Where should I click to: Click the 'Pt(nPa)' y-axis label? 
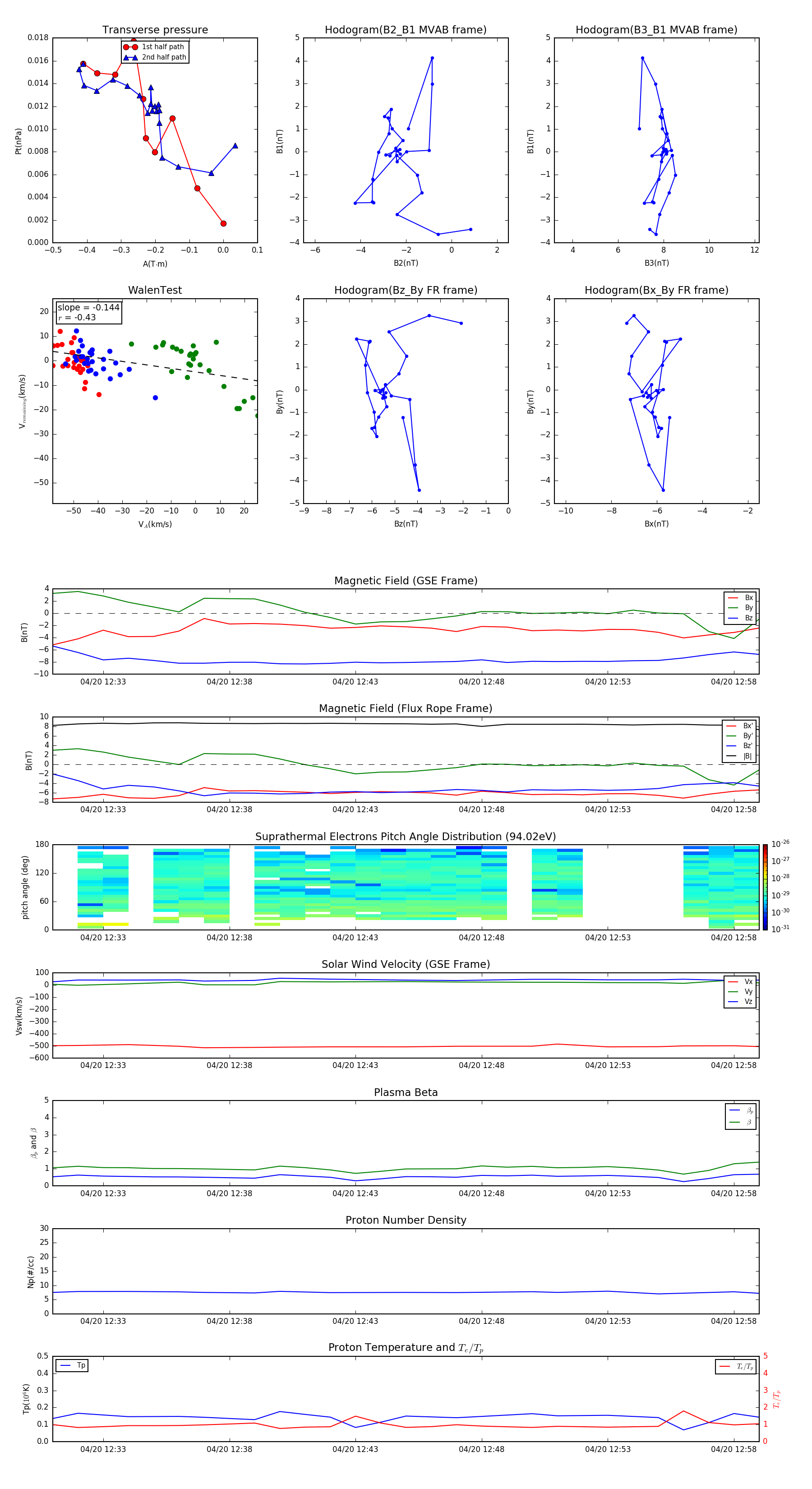(x=18, y=140)
